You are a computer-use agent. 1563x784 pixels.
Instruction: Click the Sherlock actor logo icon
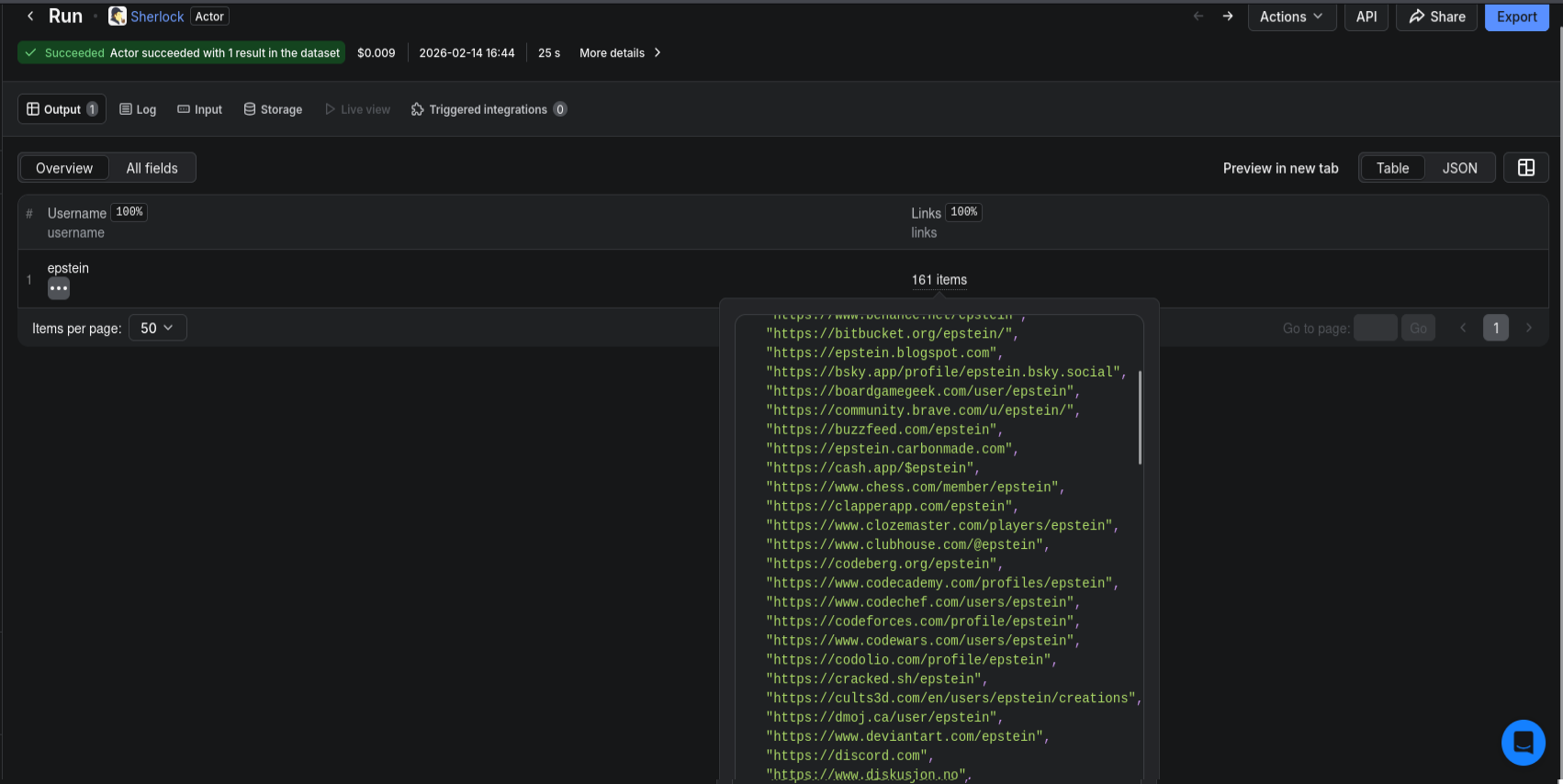(x=118, y=17)
